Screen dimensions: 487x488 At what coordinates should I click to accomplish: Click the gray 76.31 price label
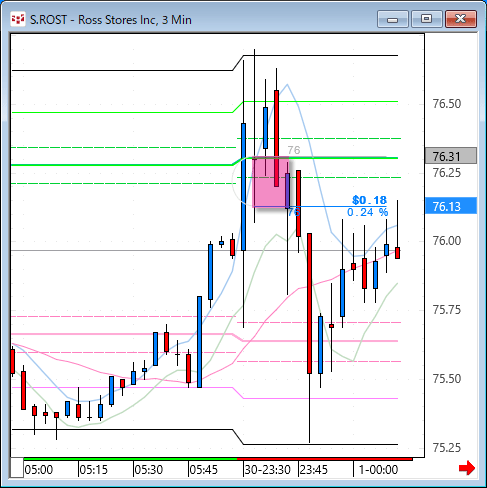point(451,156)
